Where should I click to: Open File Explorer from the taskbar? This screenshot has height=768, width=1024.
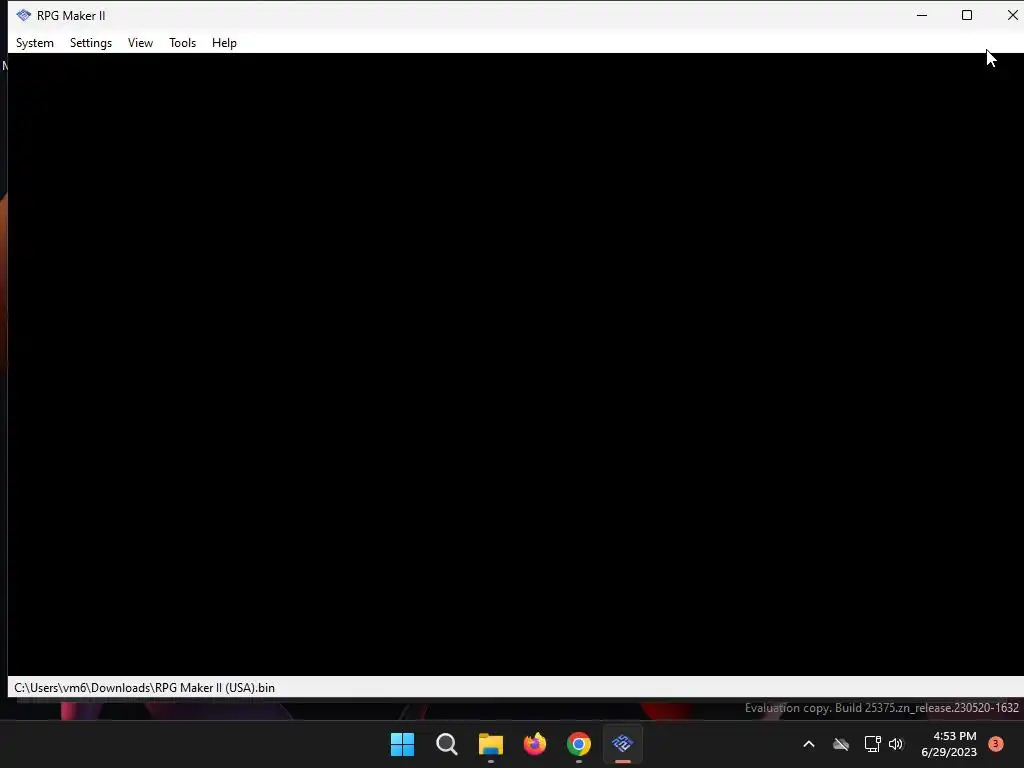click(x=490, y=744)
